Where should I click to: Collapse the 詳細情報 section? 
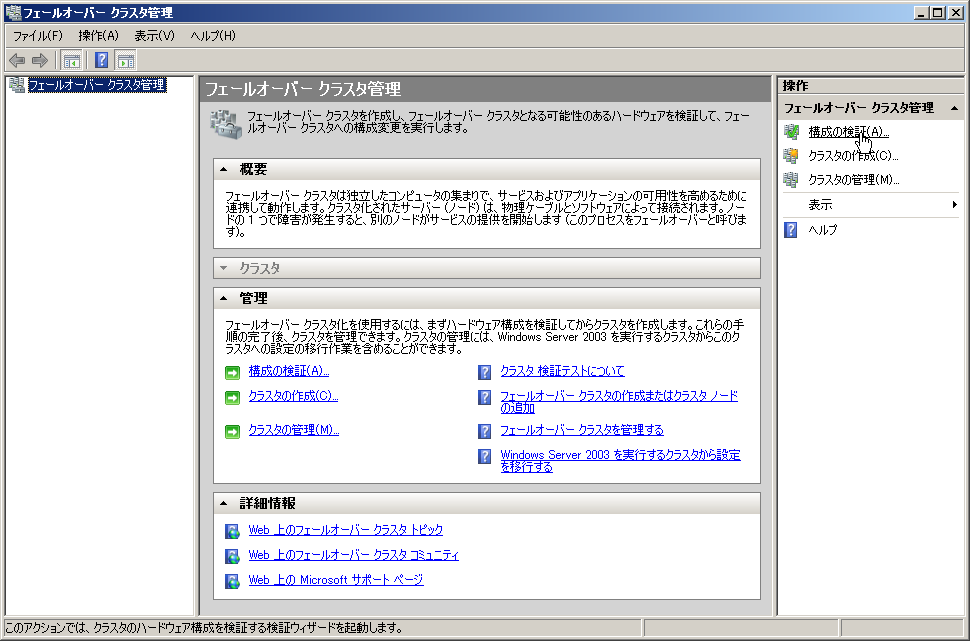[224, 503]
